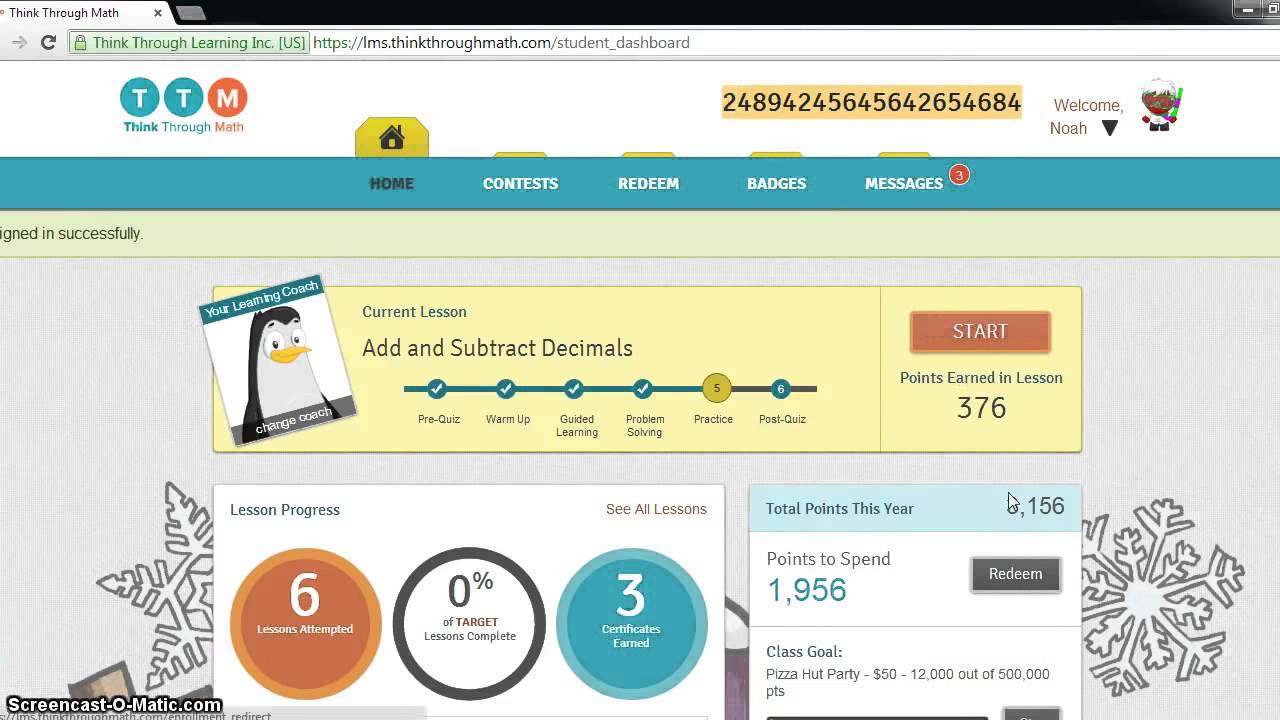The width and height of the screenshot is (1280, 720).
Task: Open the REDEEM navigation item
Action: coord(648,183)
